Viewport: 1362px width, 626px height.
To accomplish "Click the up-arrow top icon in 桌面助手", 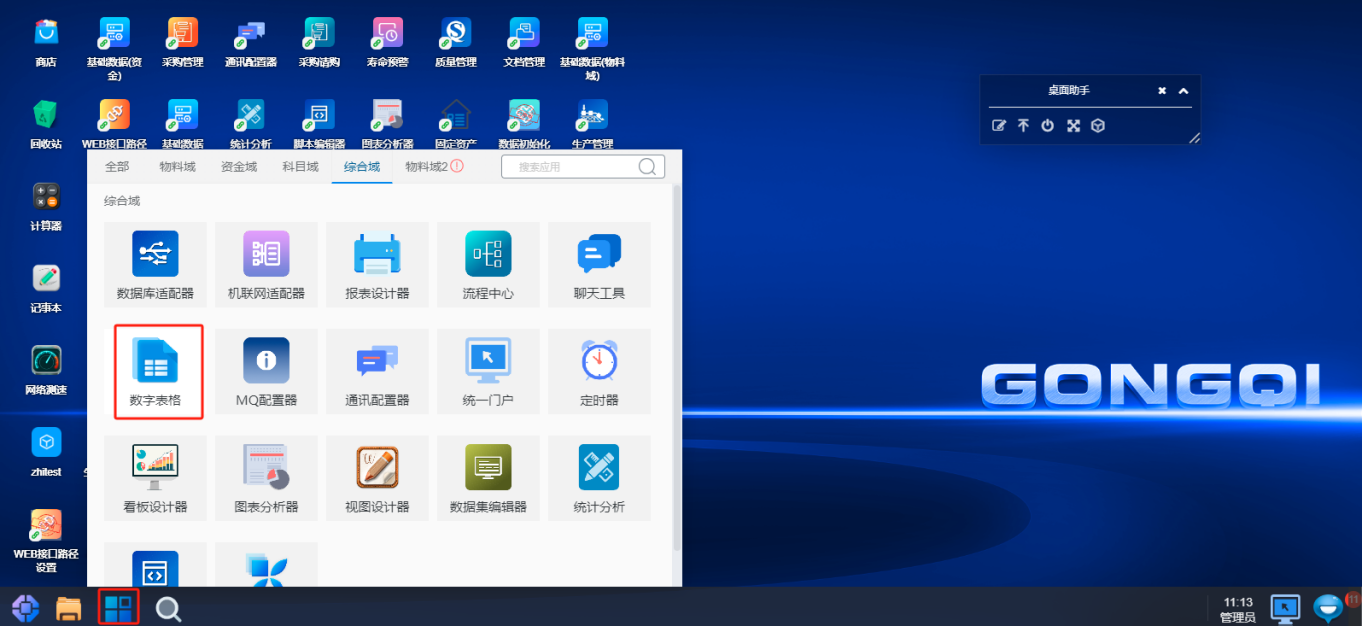I will [1023, 126].
